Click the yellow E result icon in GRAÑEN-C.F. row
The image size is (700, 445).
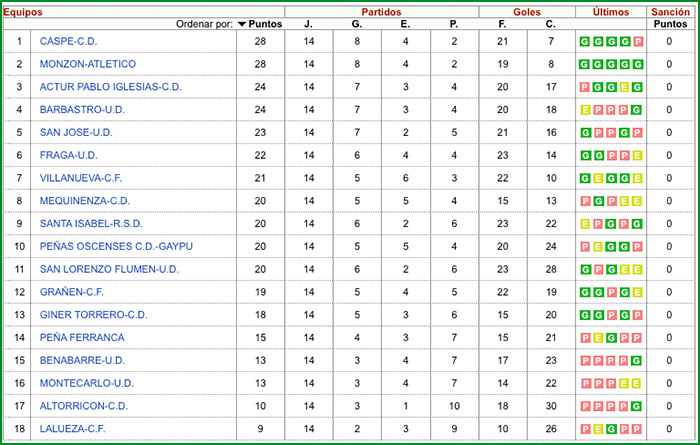tap(637, 292)
